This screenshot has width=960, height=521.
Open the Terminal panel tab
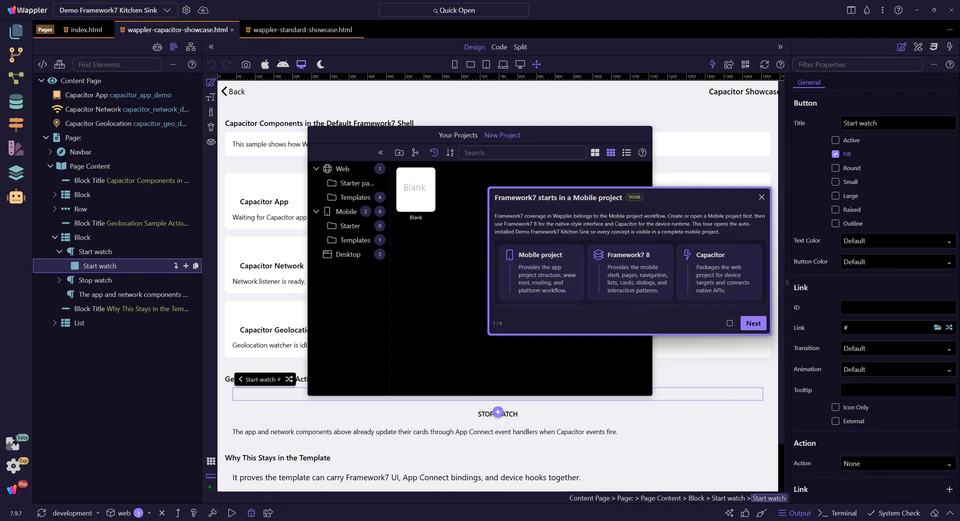pyautogui.click(x=838, y=513)
